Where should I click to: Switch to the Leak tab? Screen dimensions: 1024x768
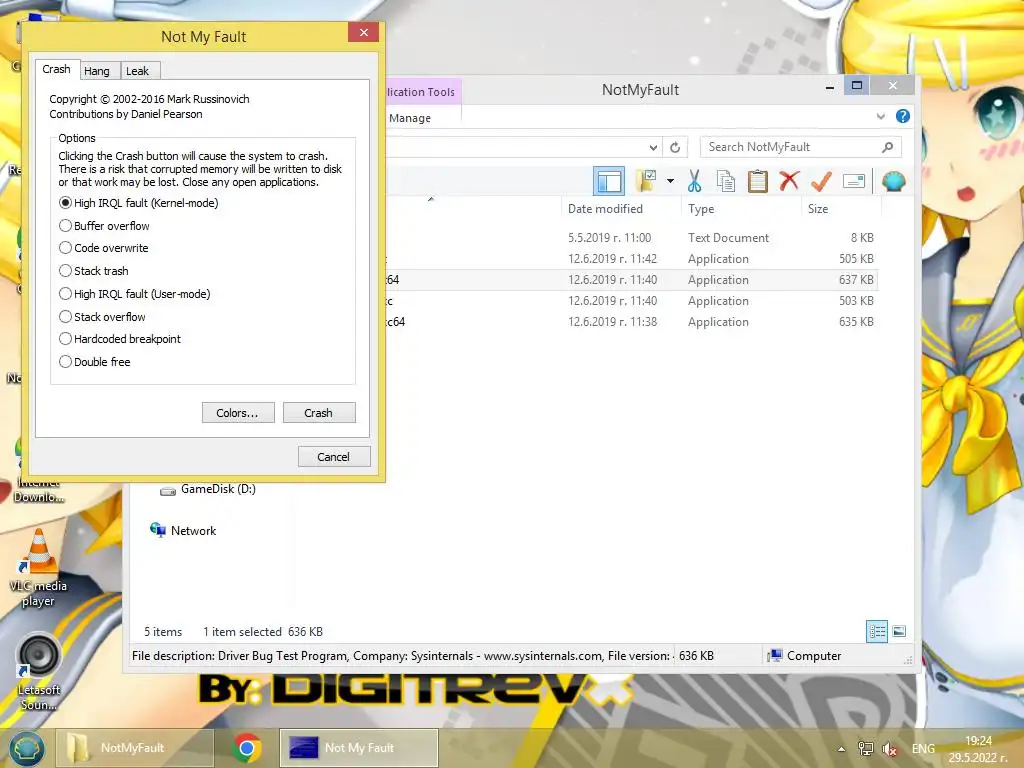click(138, 71)
